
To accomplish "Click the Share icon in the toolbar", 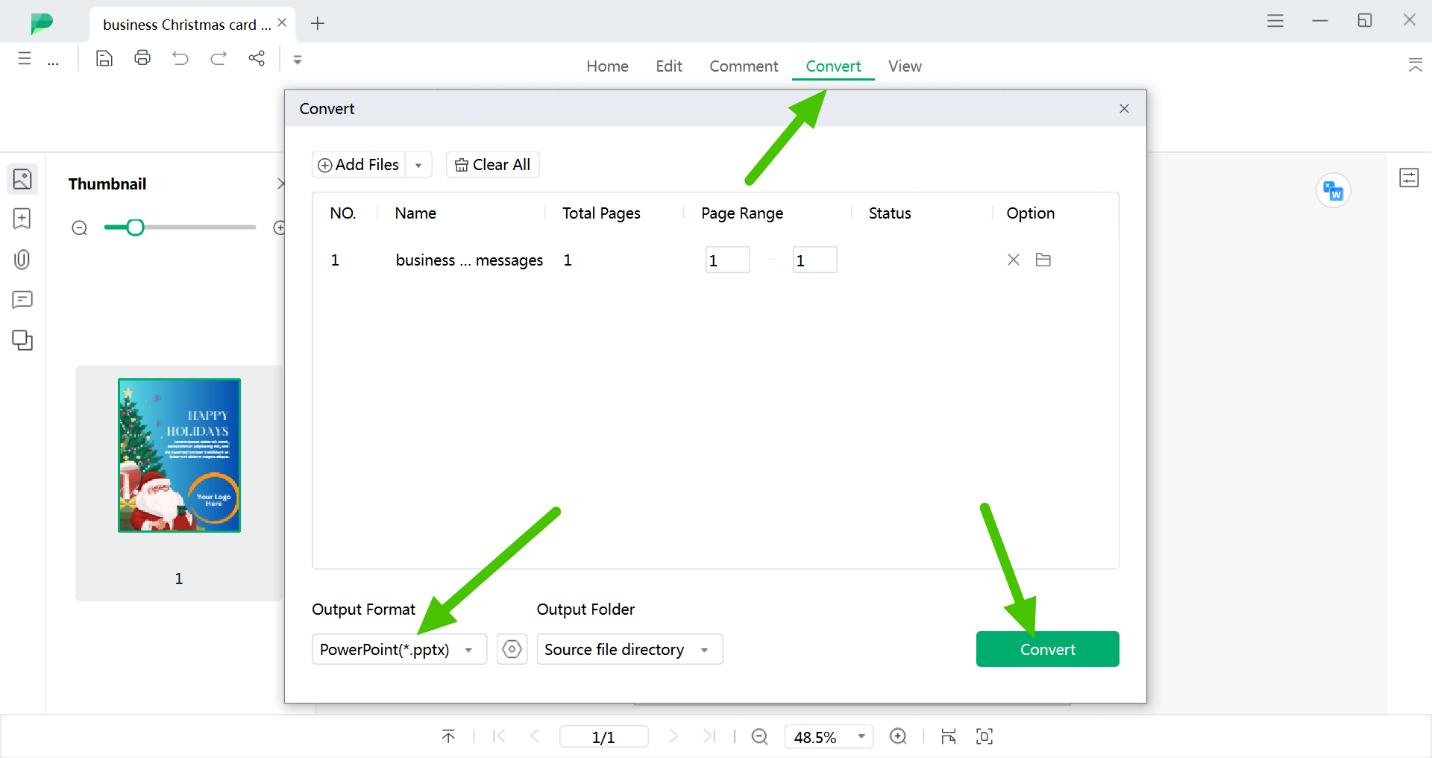I will (x=257, y=58).
